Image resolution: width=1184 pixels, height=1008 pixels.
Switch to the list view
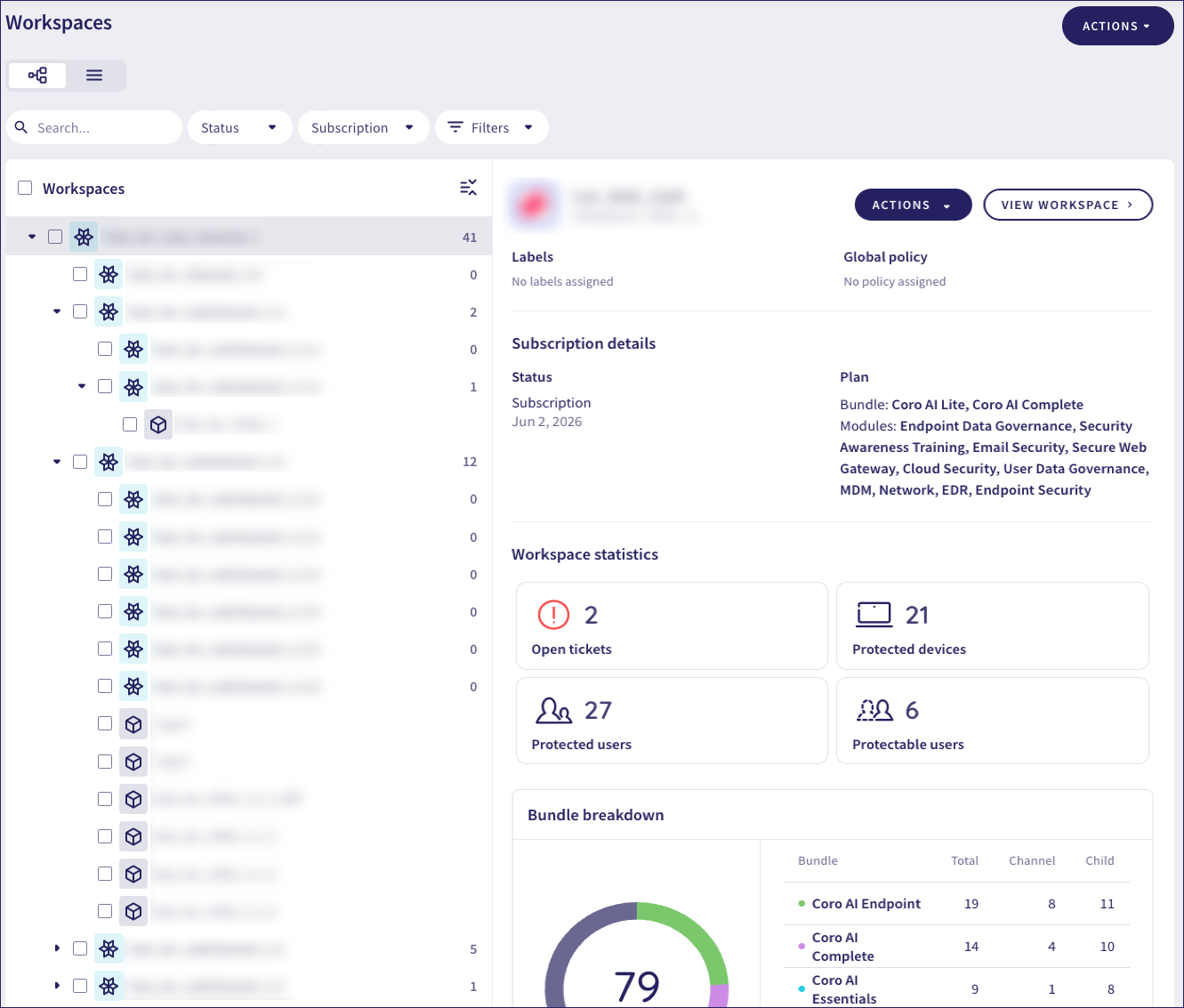94,76
